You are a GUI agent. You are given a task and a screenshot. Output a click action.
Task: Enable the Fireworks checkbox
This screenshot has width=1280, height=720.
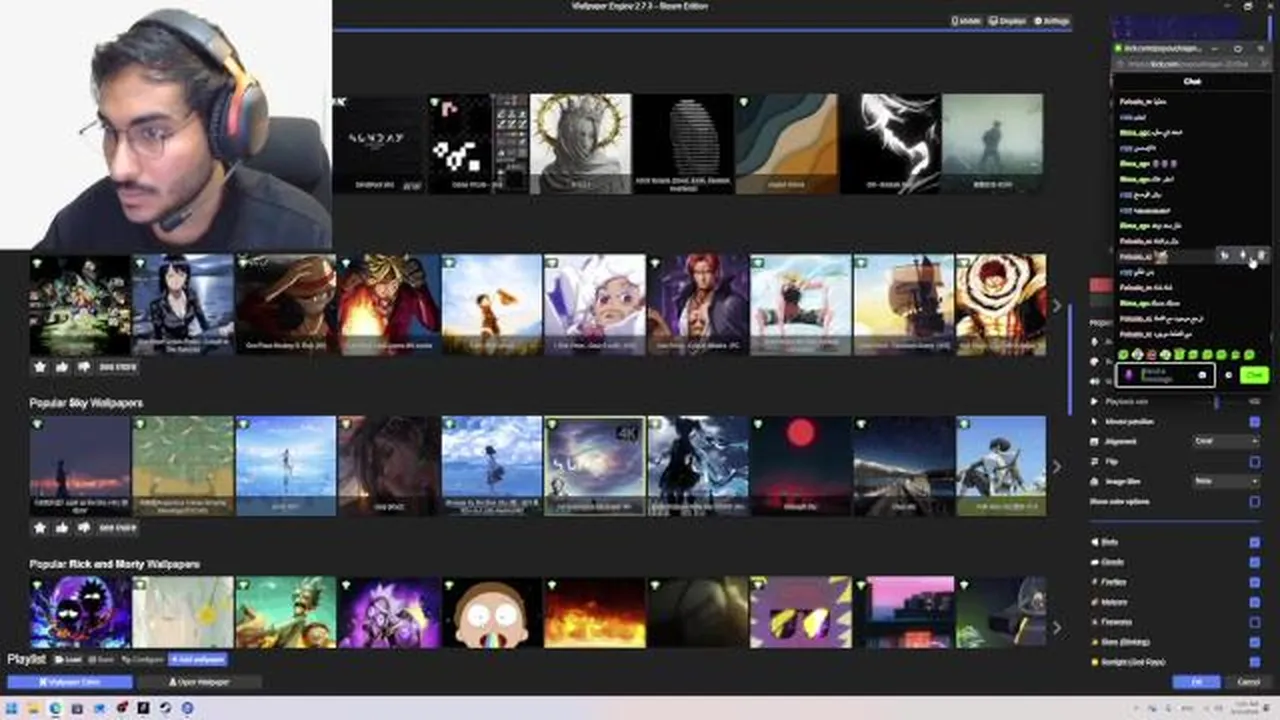click(1255, 622)
